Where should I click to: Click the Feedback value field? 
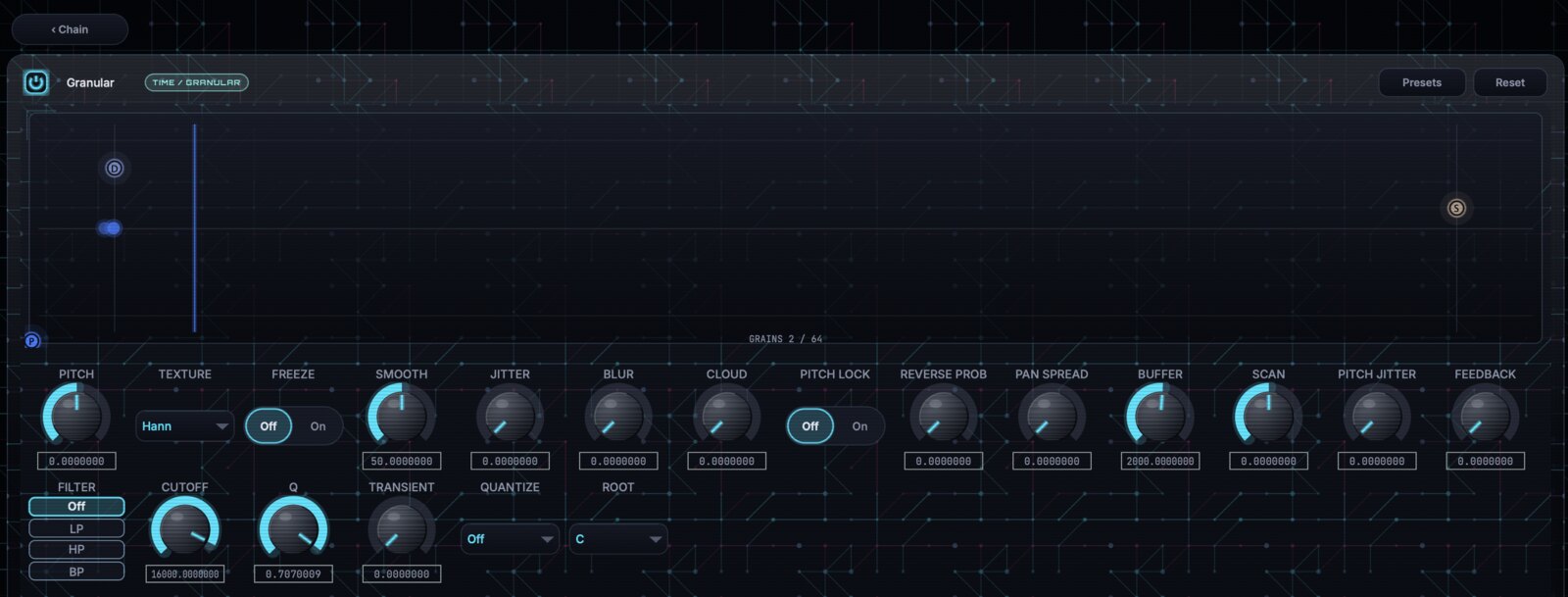click(x=1486, y=461)
